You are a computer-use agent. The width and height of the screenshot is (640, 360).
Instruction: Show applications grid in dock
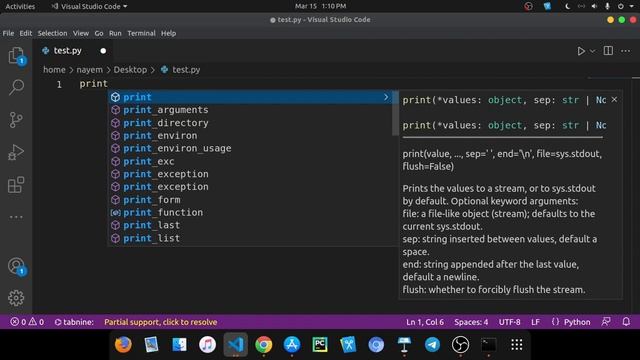517,344
